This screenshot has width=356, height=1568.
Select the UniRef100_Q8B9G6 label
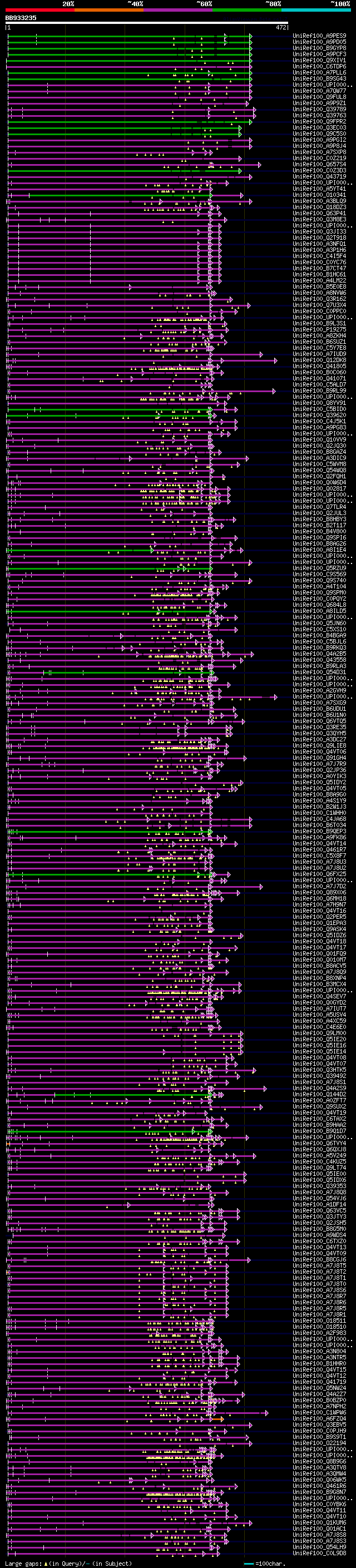[x=319, y=1461]
